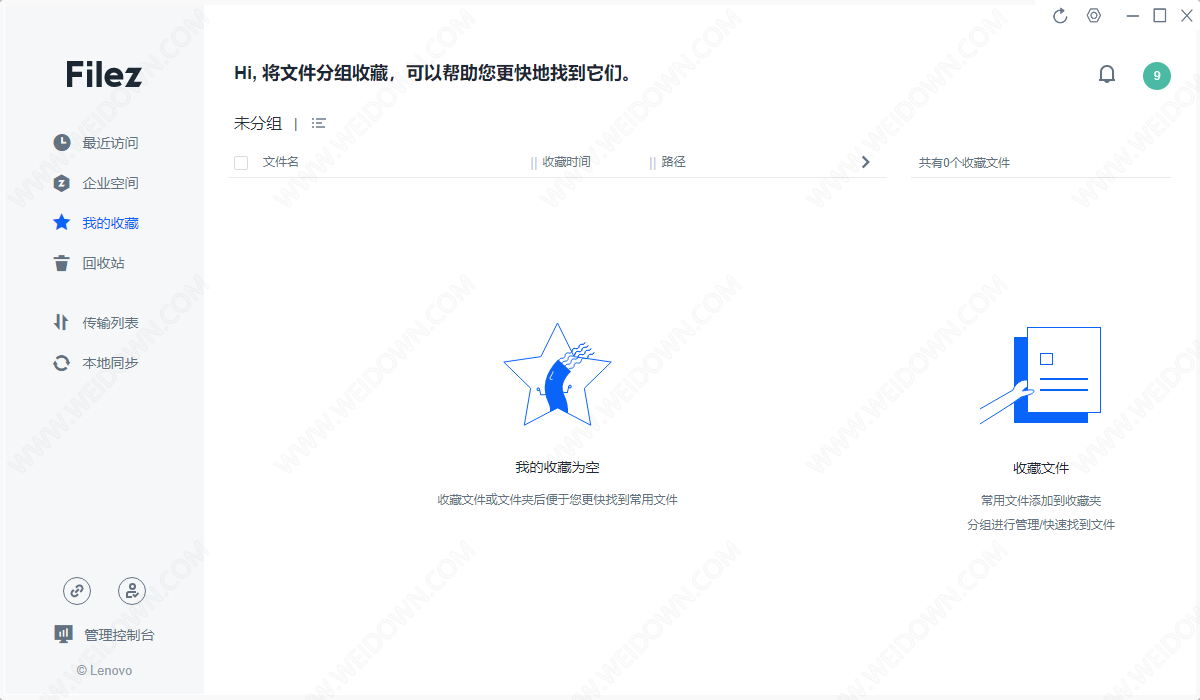Open the 管理控制台 admin console
The height and width of the screenshot is (700, 1200).
pos(119,635)
